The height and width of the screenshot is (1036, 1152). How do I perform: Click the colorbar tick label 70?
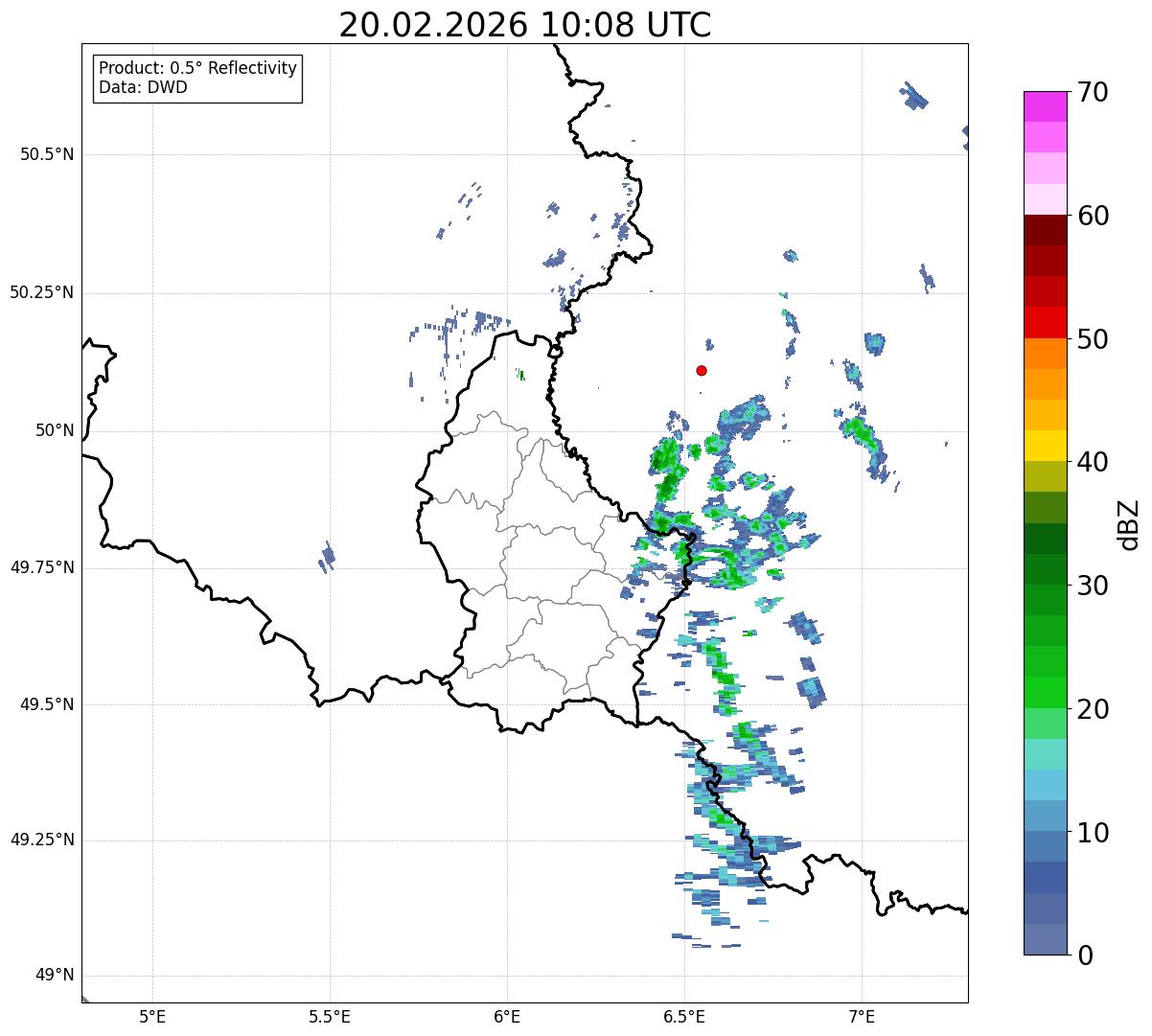(x=1093, y=92)
